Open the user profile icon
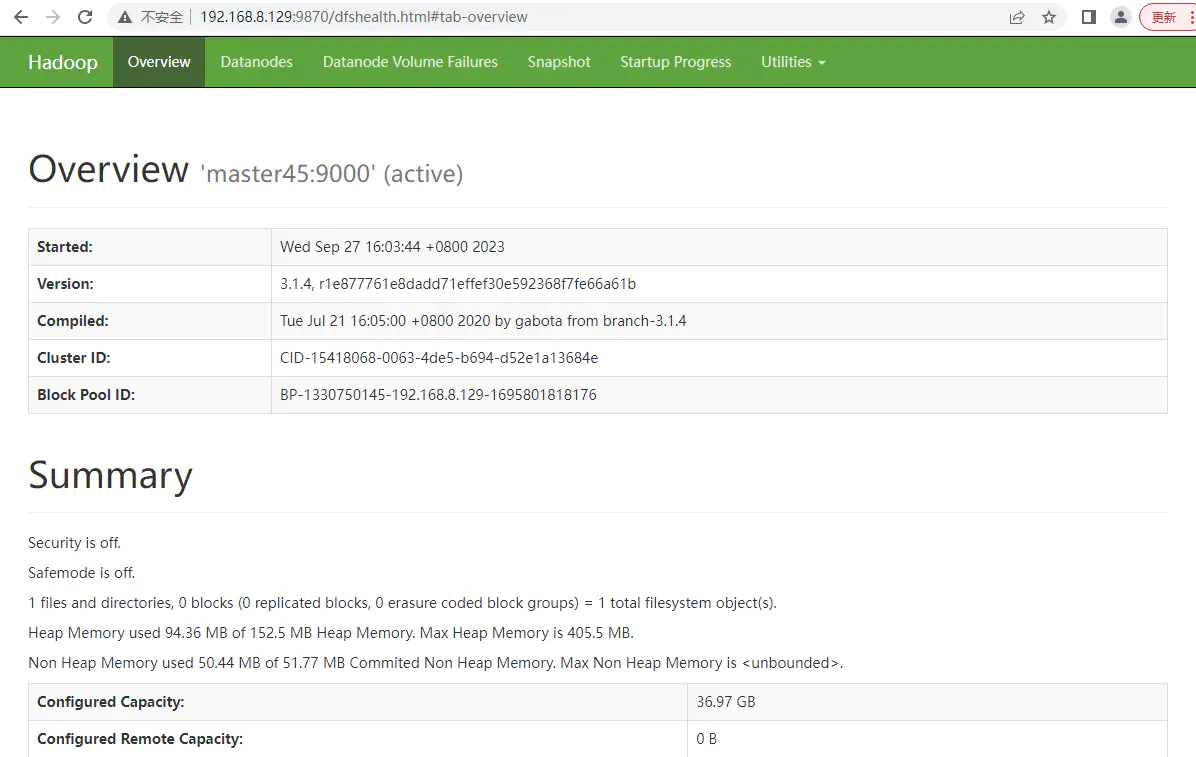This screenshot has height=757, width=1196. (x=1121, y=17)
